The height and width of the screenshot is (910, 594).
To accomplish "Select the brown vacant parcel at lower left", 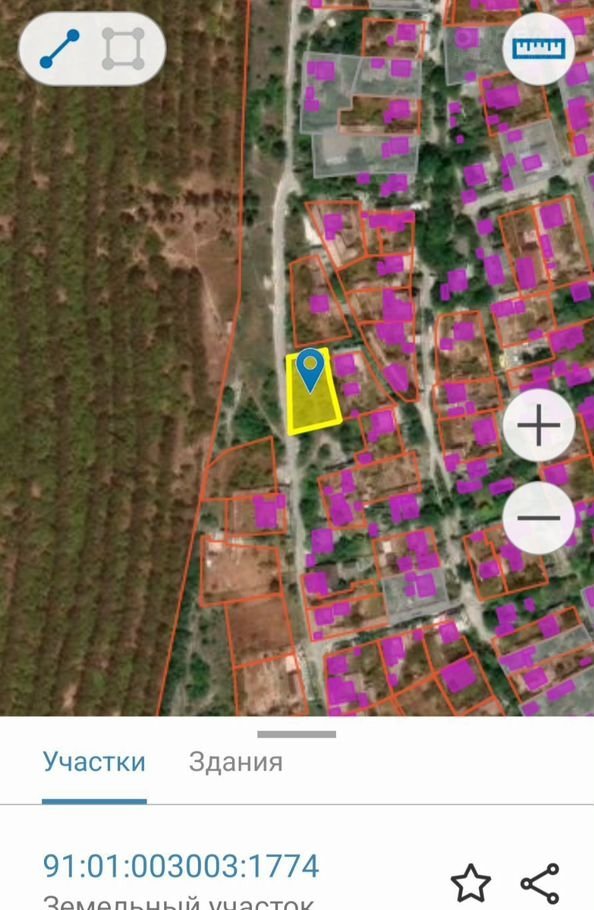I will (x=241, y=572).
